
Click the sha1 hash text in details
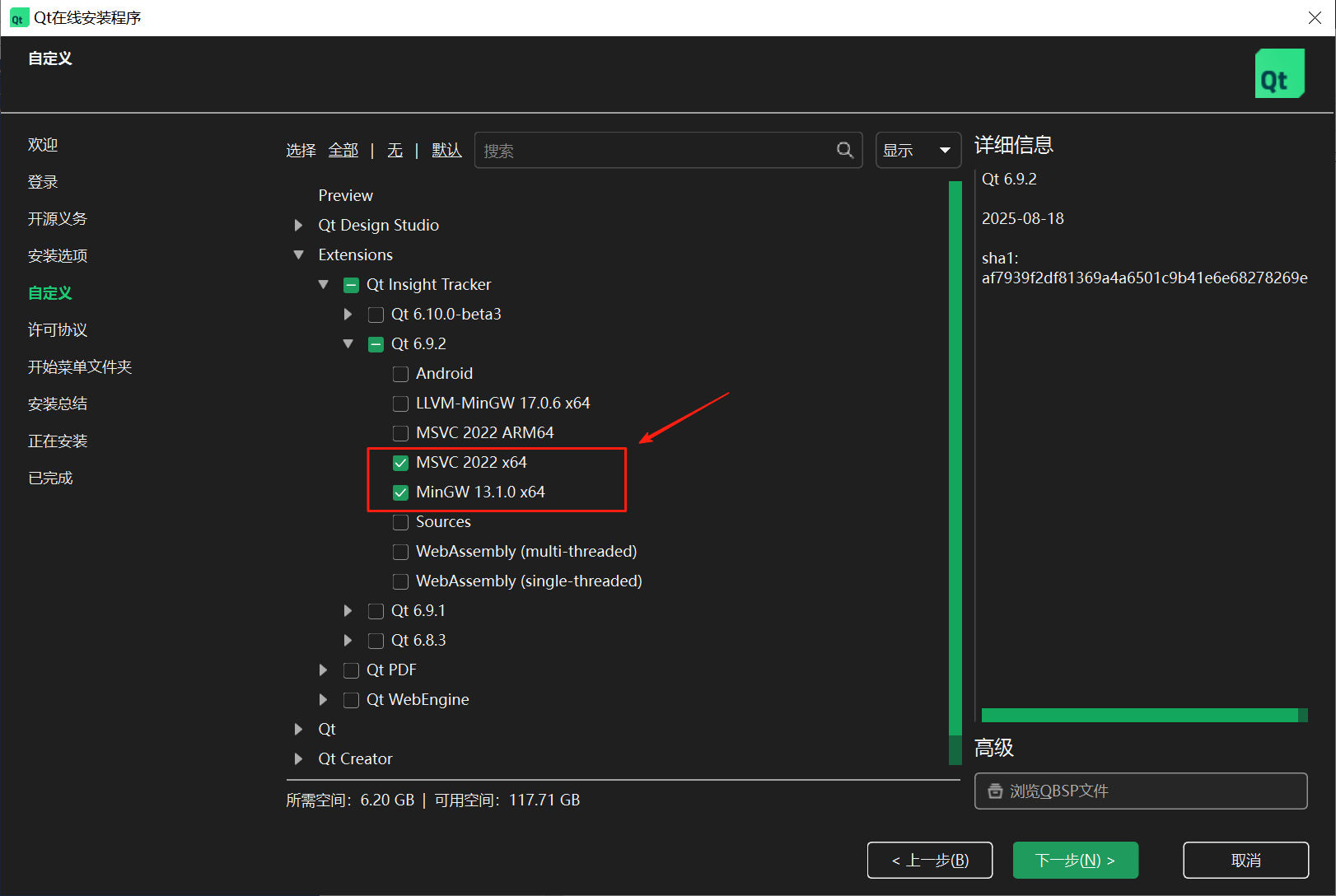pyautogui.click(x=1144, y=278)
